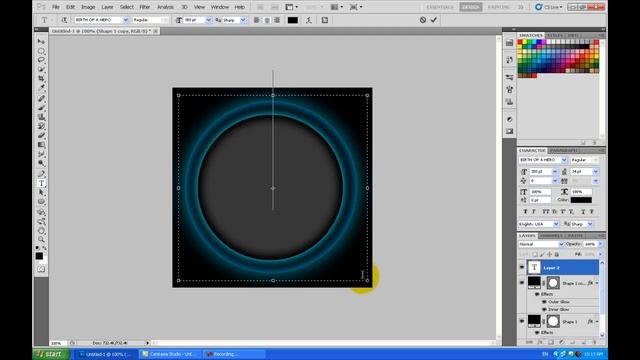Viewport: 640px width, 360px height.
Task: Open font family dropdown in options bar
Action: (125, 20)
